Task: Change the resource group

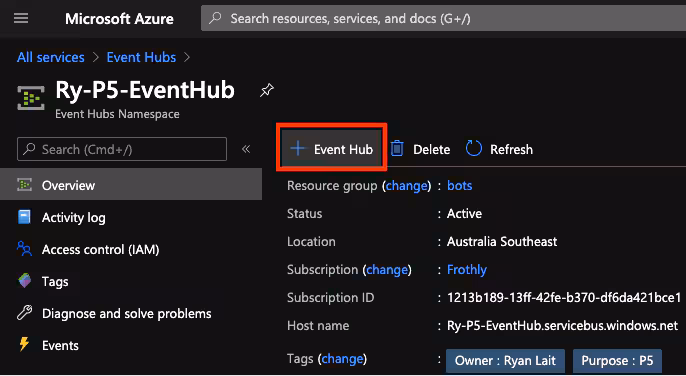Action: pyautogui.click(x=406, y=186)
